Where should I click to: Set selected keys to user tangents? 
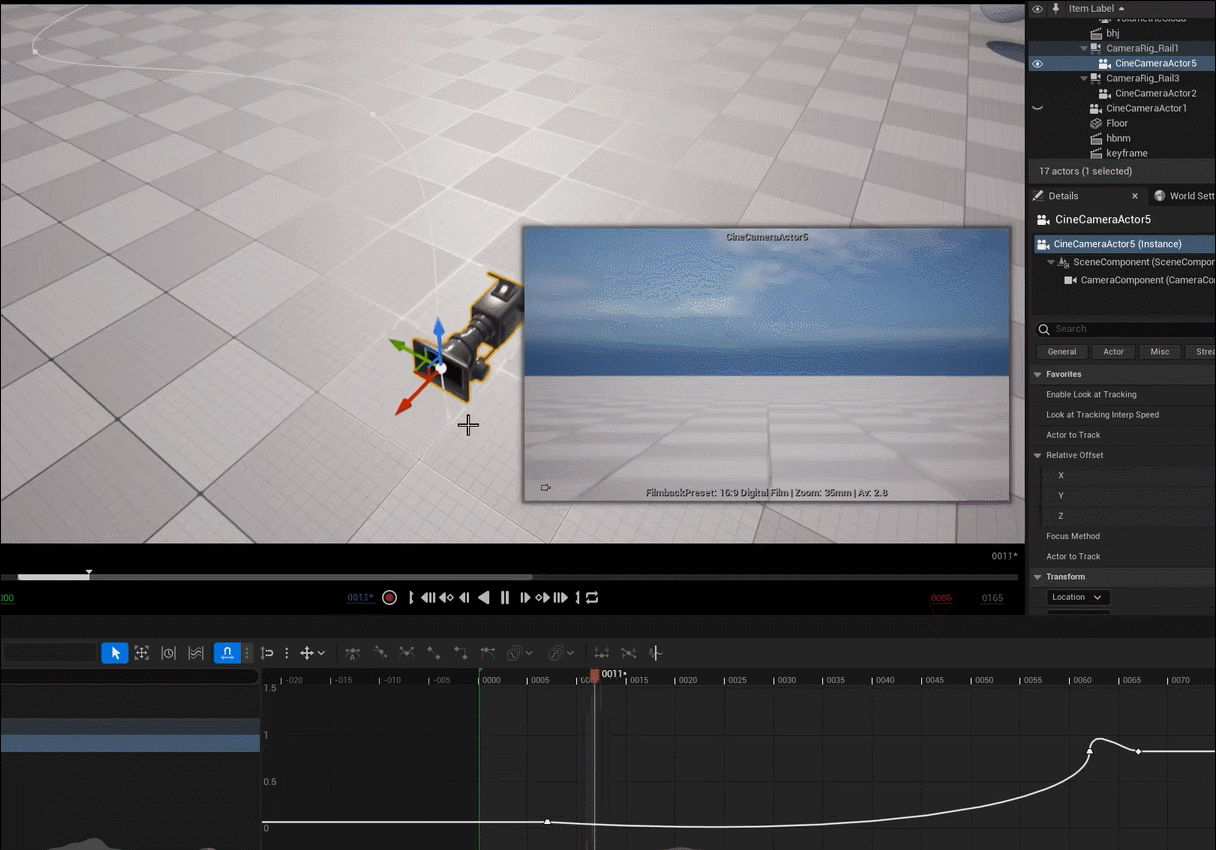click(380, 653)
